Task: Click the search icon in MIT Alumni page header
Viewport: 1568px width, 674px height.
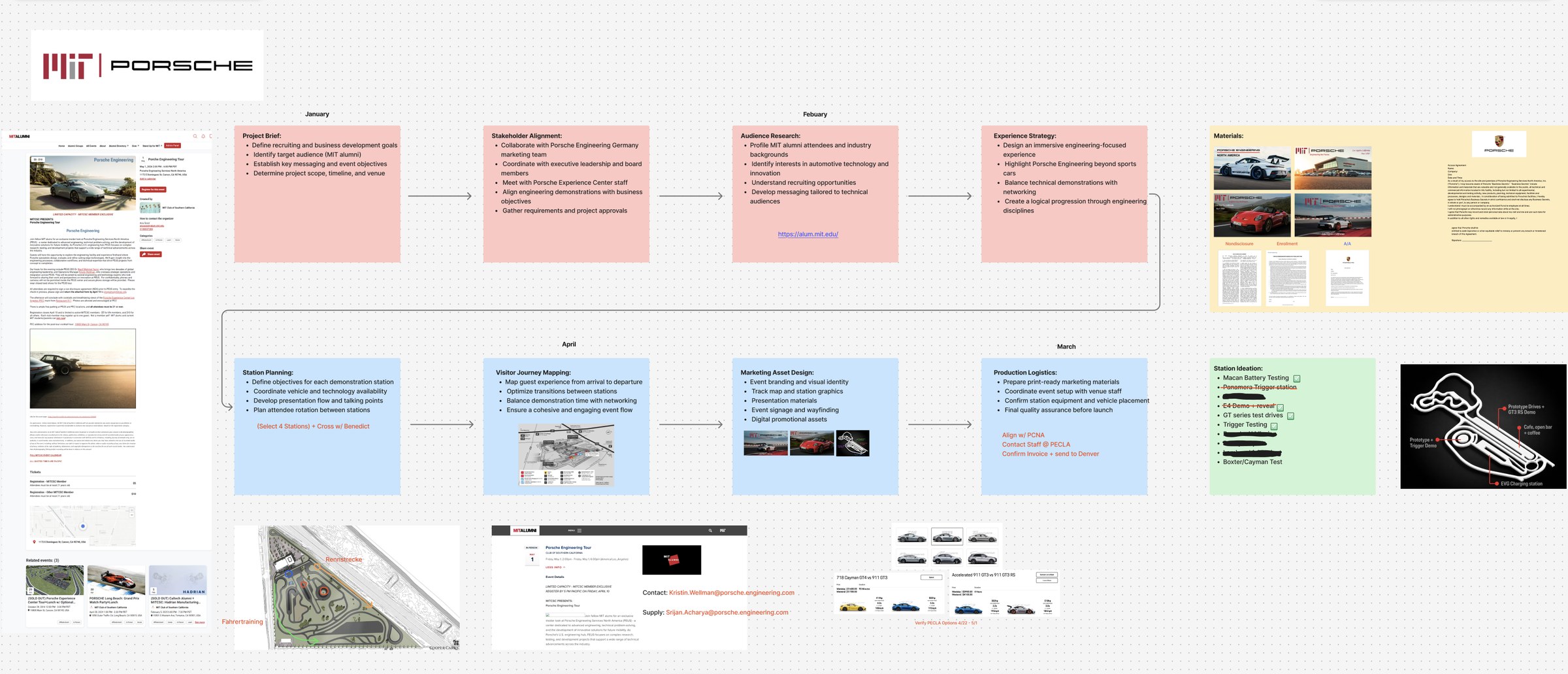Action: (x=195, y=137)
